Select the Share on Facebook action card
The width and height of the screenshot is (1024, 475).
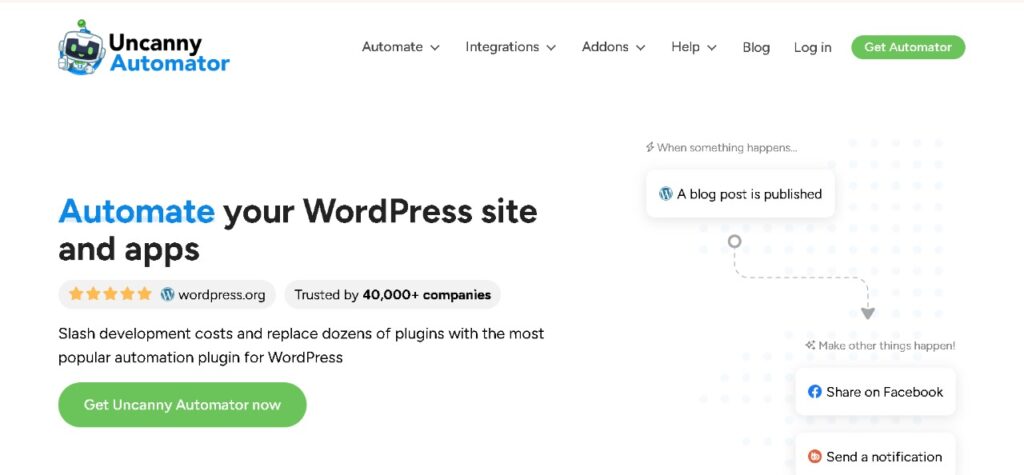coord(876,392)
